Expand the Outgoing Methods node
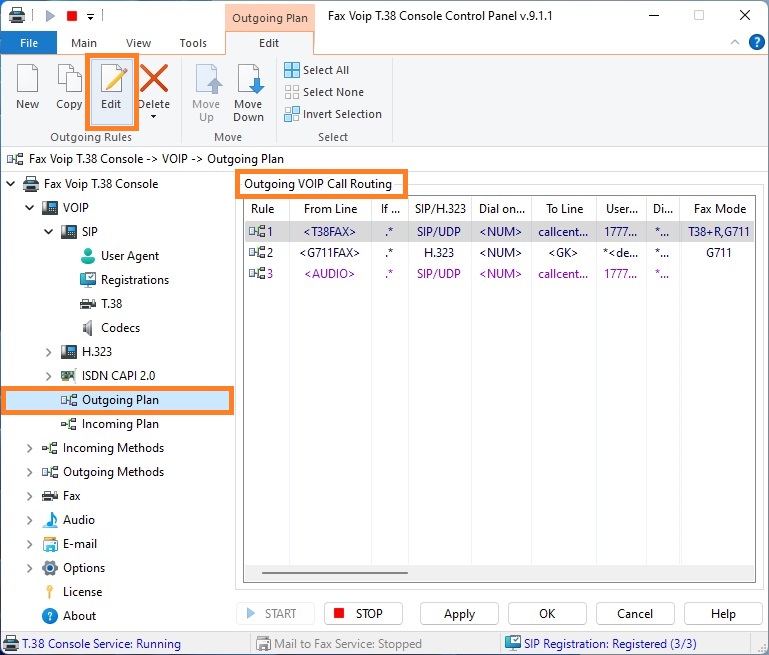This screenshot has height=655, width=769. (x=29, y=472)
